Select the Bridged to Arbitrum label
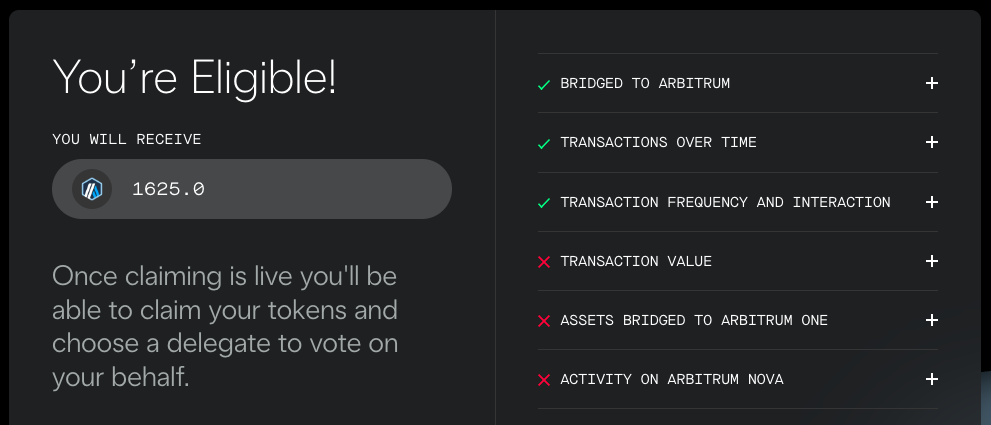991x425 pixels. (645, 83)
